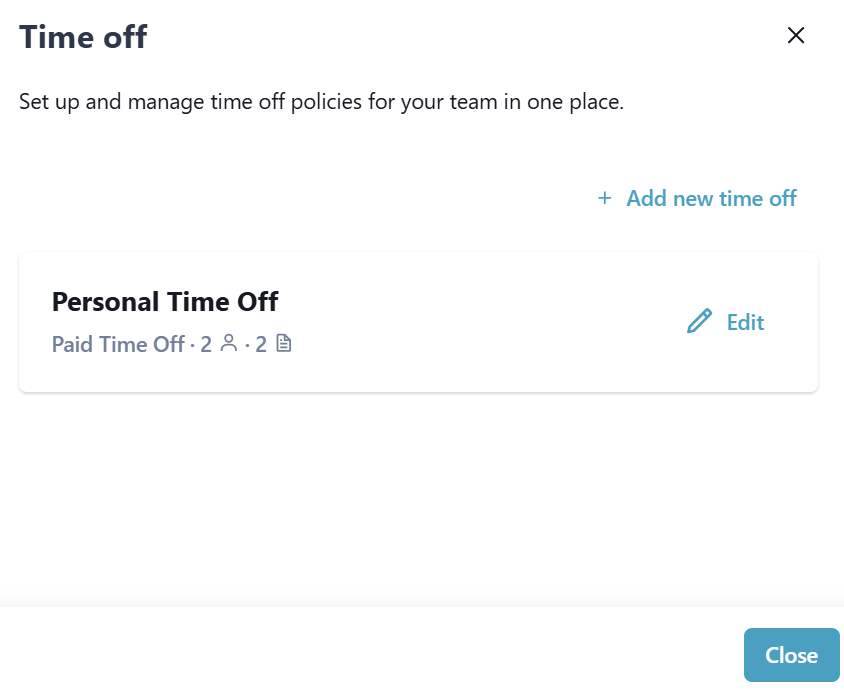Click the person icon in the policy details
The image size is (844, 690).
coord(229,344)
